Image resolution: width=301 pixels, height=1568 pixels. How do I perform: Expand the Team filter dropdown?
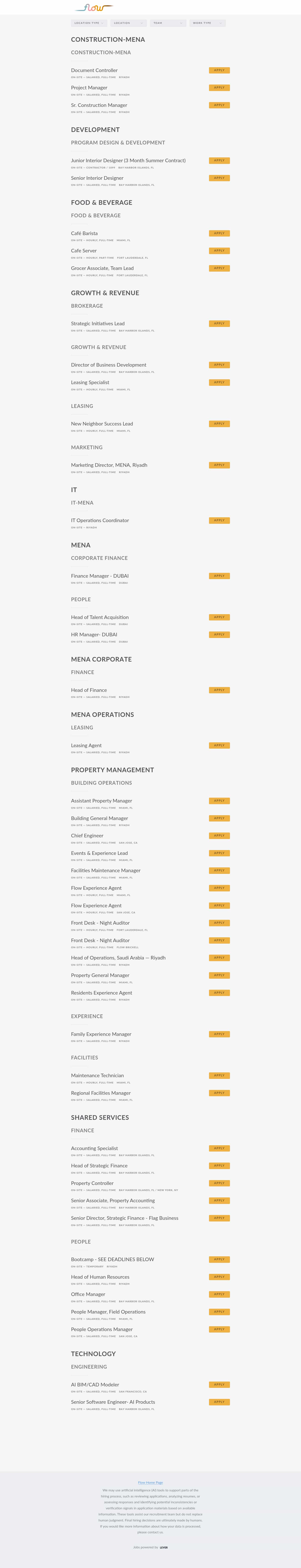pyautogui.click(x=168, y=23)
